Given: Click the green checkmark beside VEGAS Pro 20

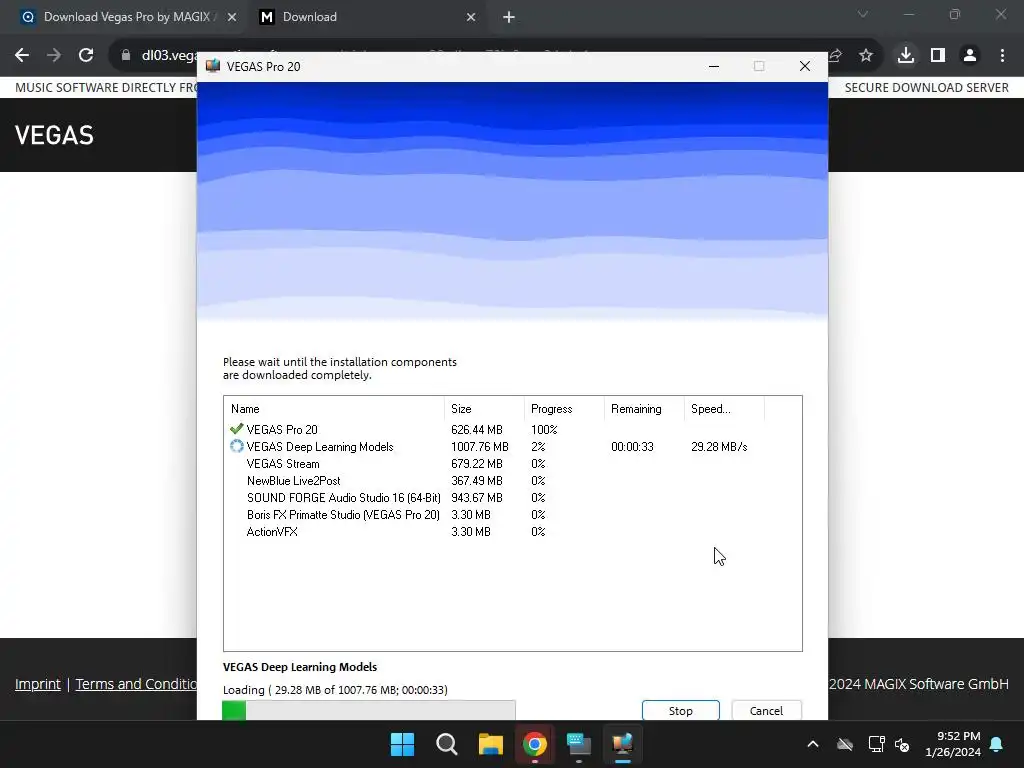Looking at the screenshot, I should [x=236, y=429].
